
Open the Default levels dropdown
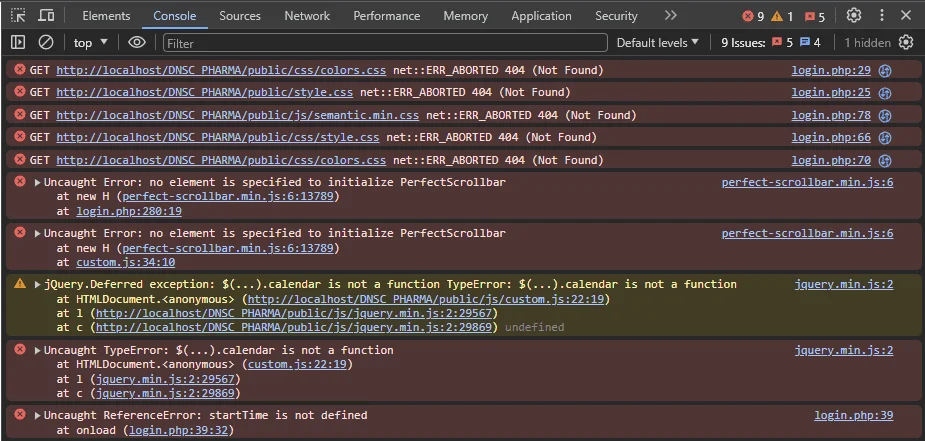657,42
